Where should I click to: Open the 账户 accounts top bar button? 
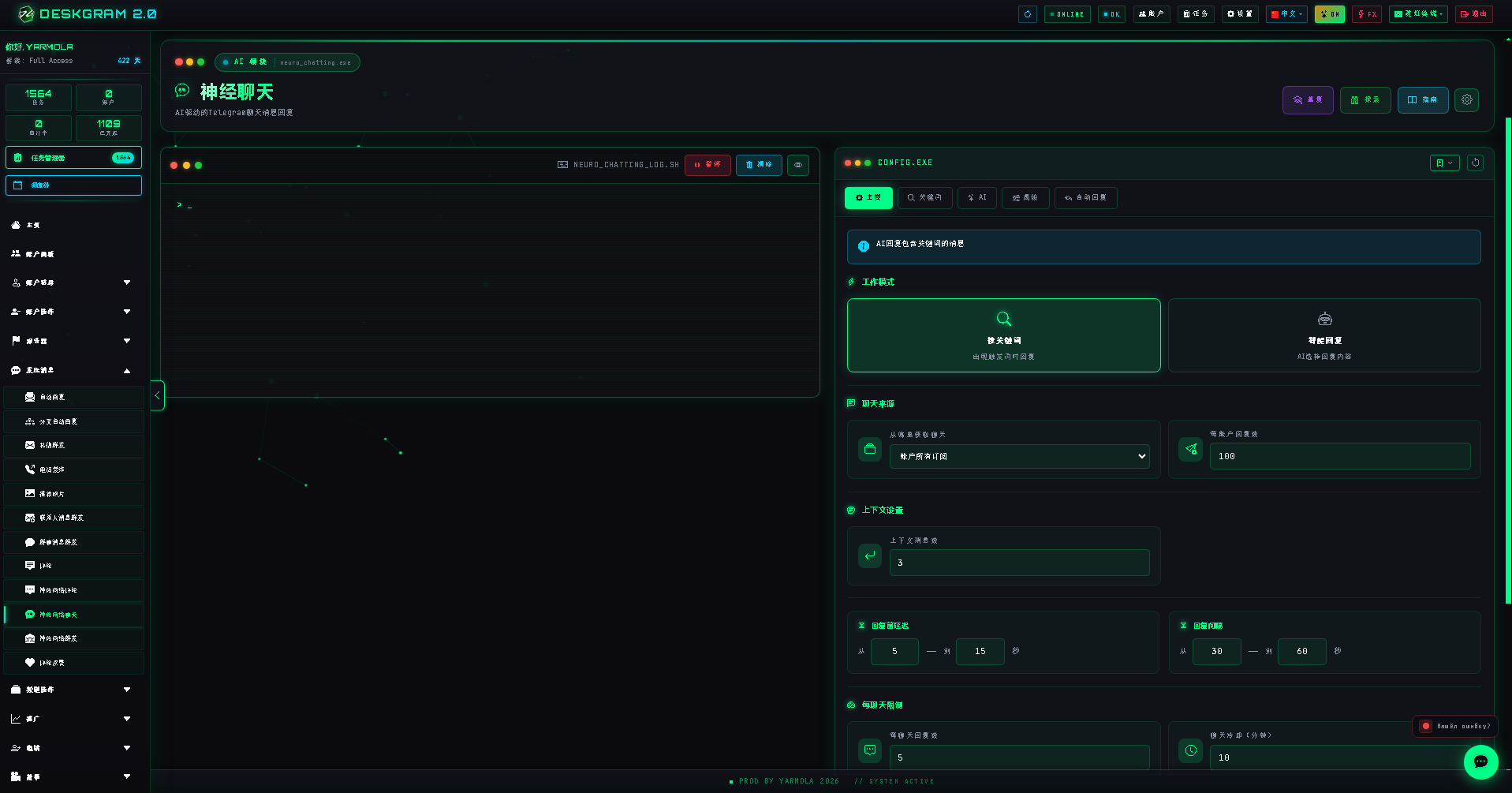click(x=1152, y=14)
